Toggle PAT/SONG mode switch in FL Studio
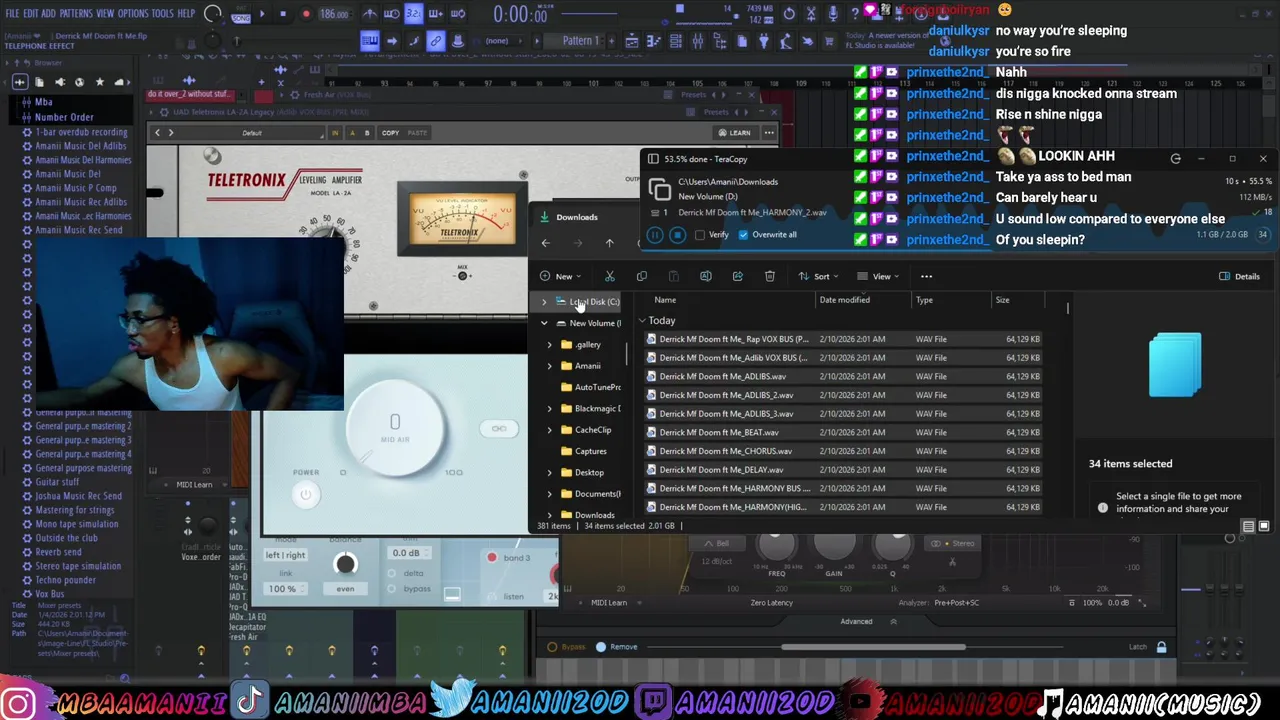 tap(240, 14)
